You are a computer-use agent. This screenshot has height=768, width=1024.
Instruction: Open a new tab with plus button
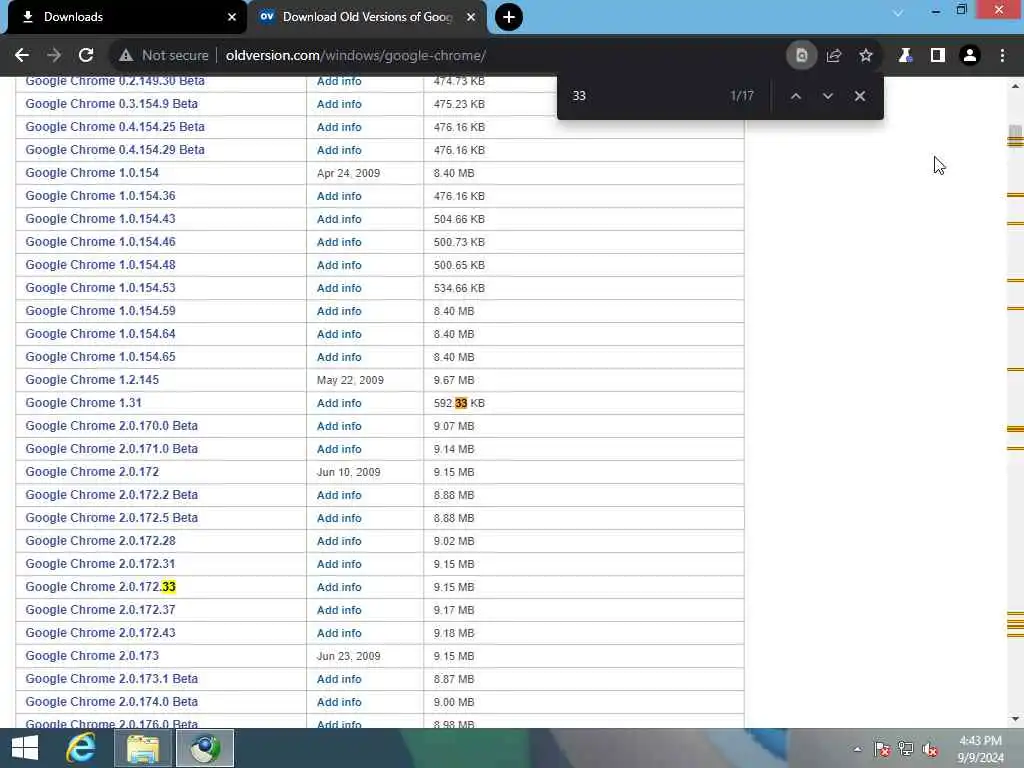click(509, 17)
